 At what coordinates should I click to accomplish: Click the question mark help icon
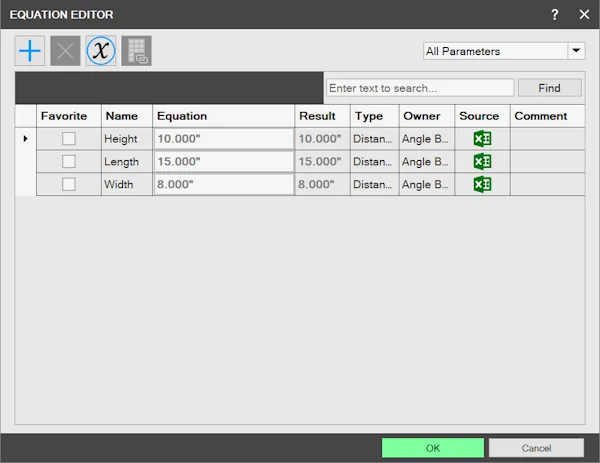tap(554, 15)
